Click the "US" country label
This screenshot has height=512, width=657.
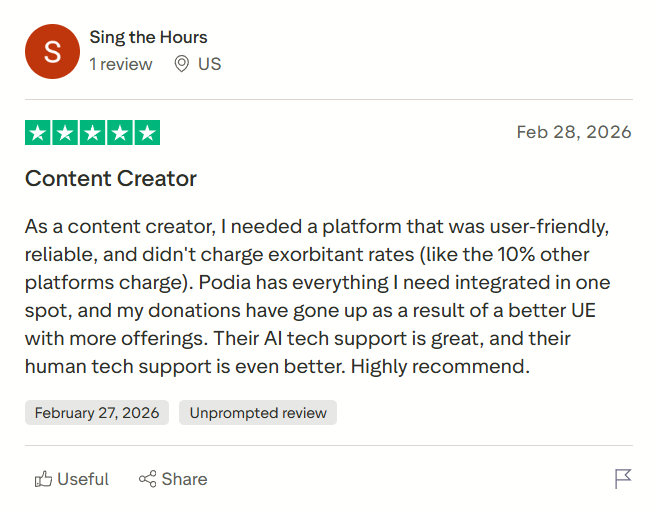210,64
